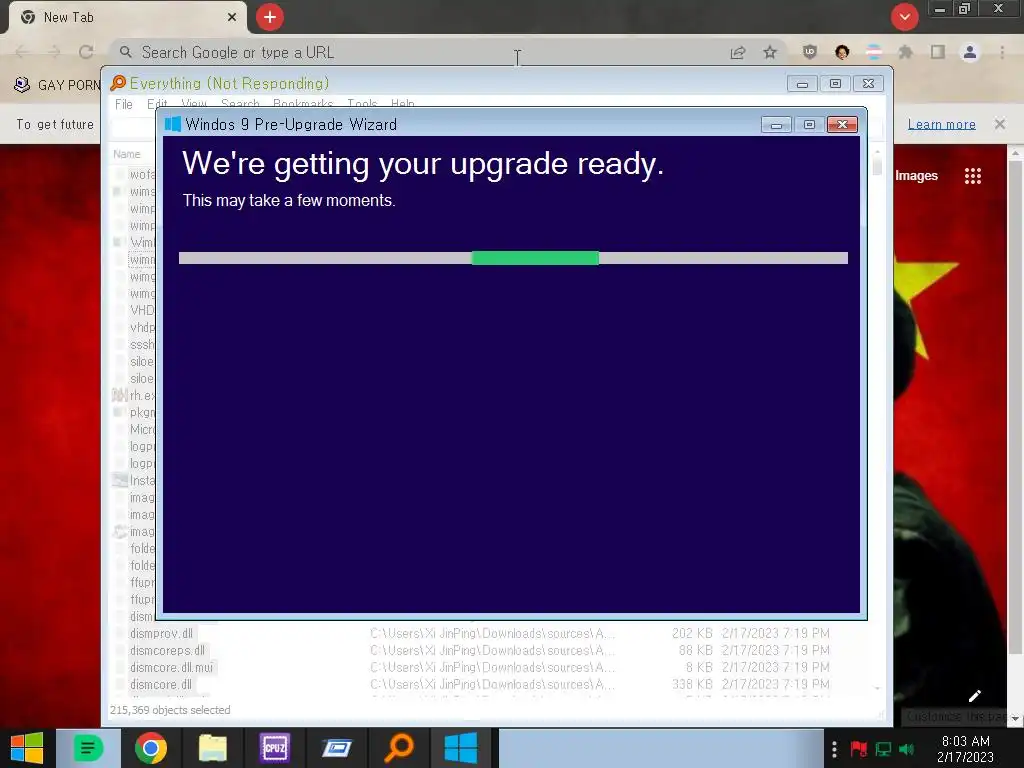
Task: Show hidden tray icons via three dots
Action: click(x=834, y=749)
